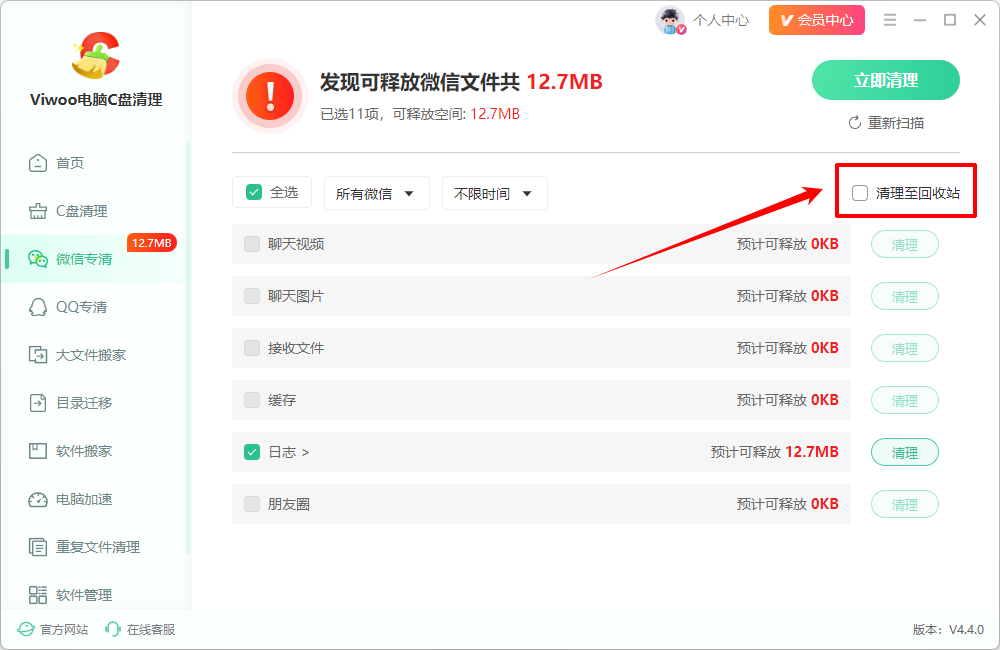
Task: Click 重复文件清理 sidebar label
Action: point(98,547)
